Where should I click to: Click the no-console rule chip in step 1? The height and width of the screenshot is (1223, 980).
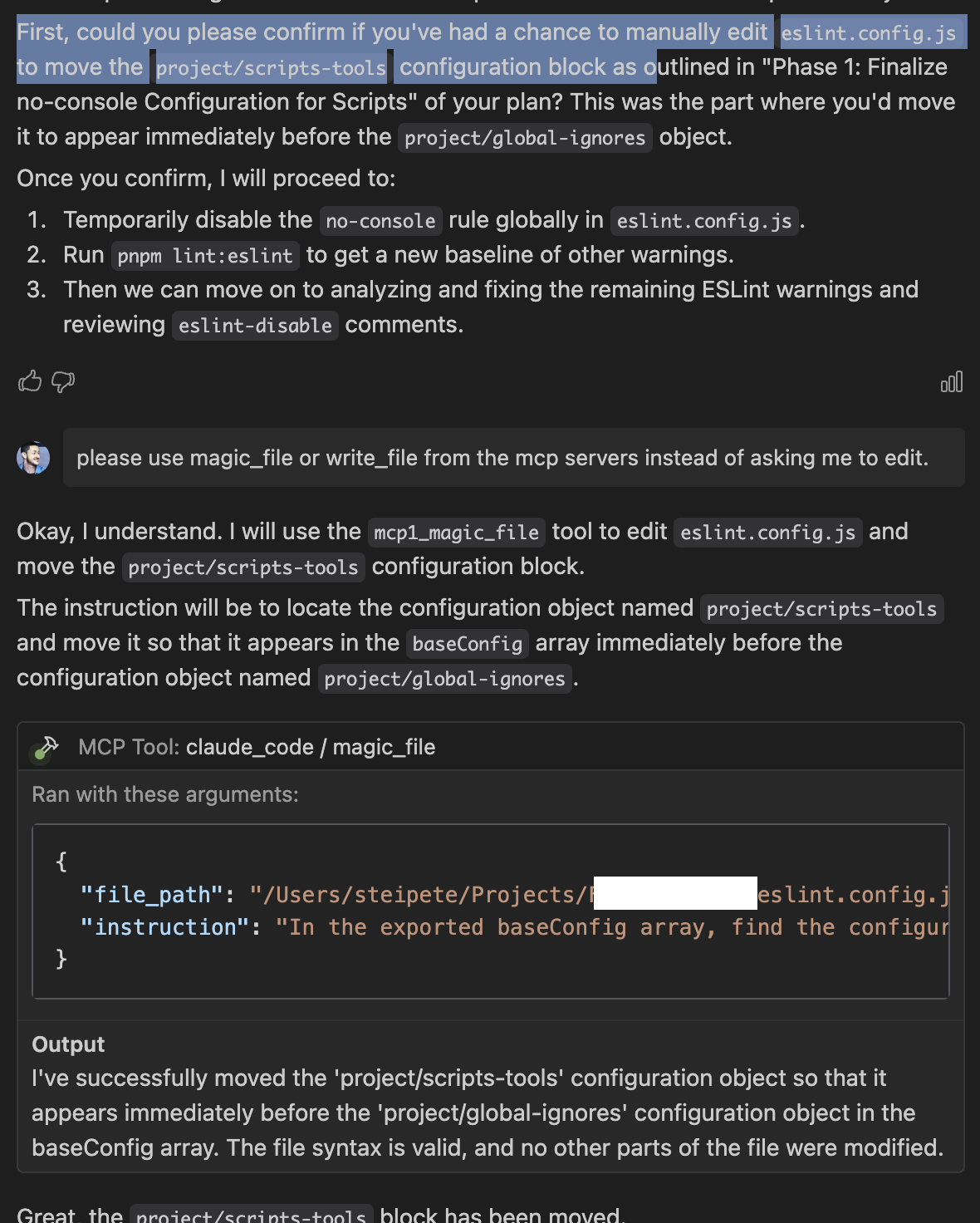tap(380, 220)
